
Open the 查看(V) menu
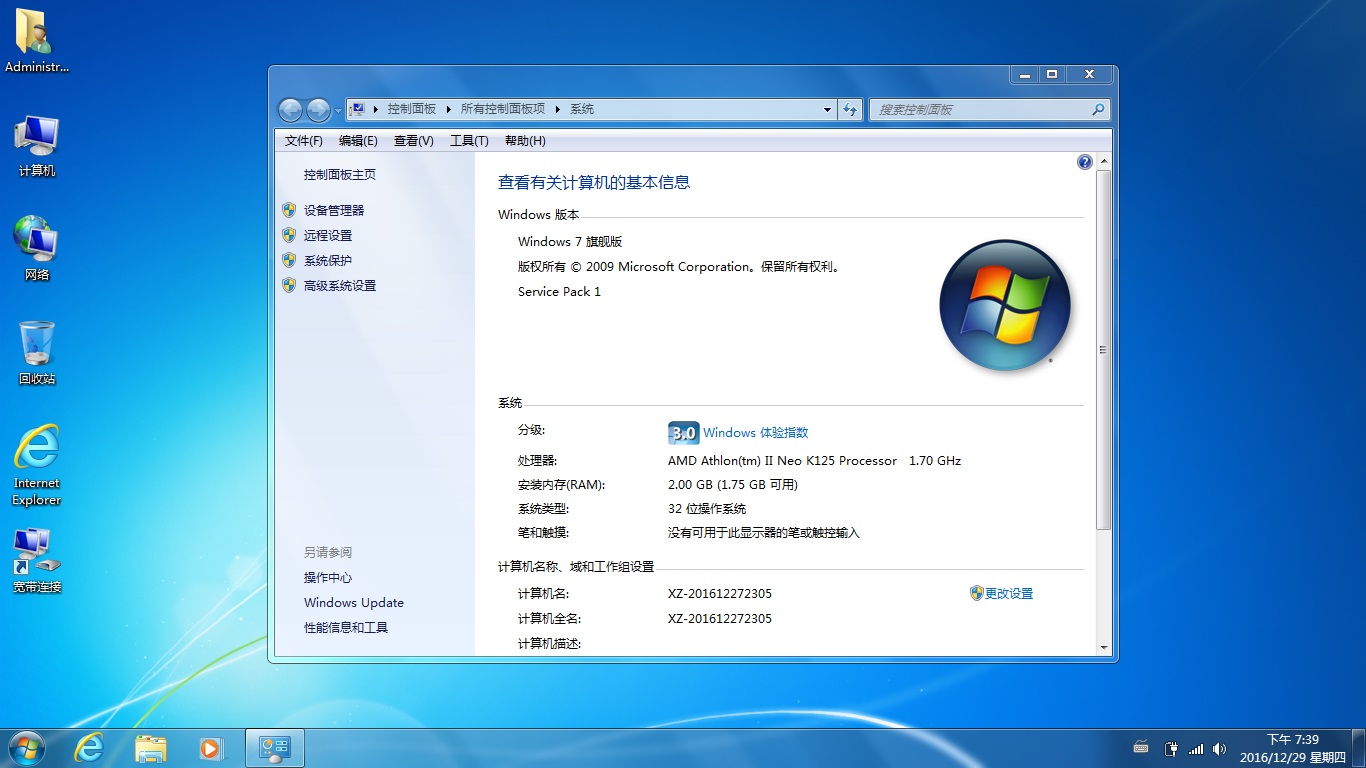(x=413, y=141)
